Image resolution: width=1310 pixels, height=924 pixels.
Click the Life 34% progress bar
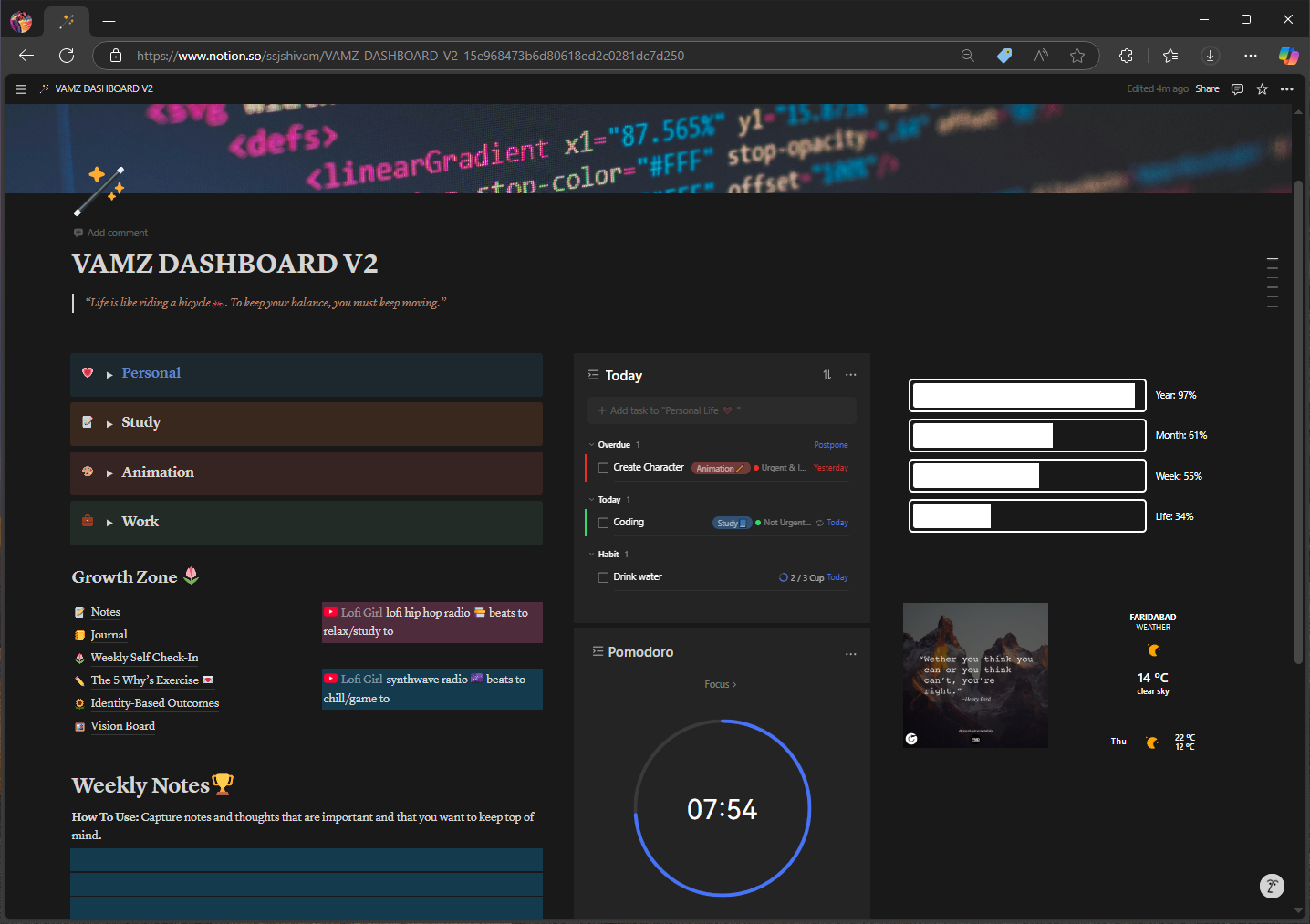[x=1027, y=516]
